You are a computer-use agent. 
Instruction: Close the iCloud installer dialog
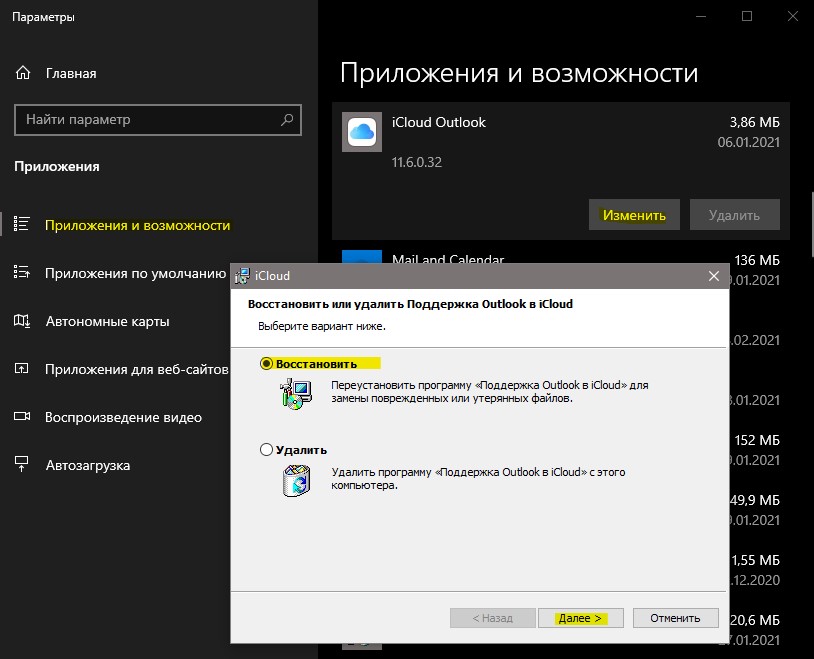714,276
